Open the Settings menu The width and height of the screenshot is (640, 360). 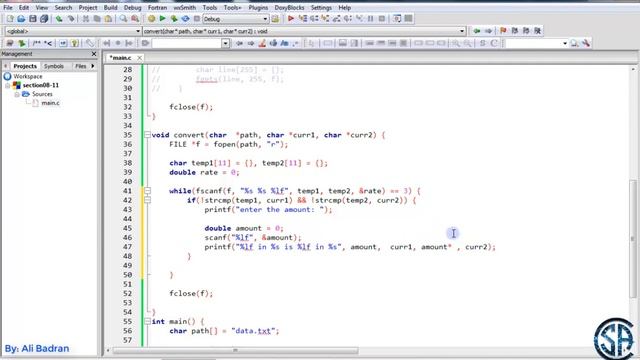tap(321, 7)
